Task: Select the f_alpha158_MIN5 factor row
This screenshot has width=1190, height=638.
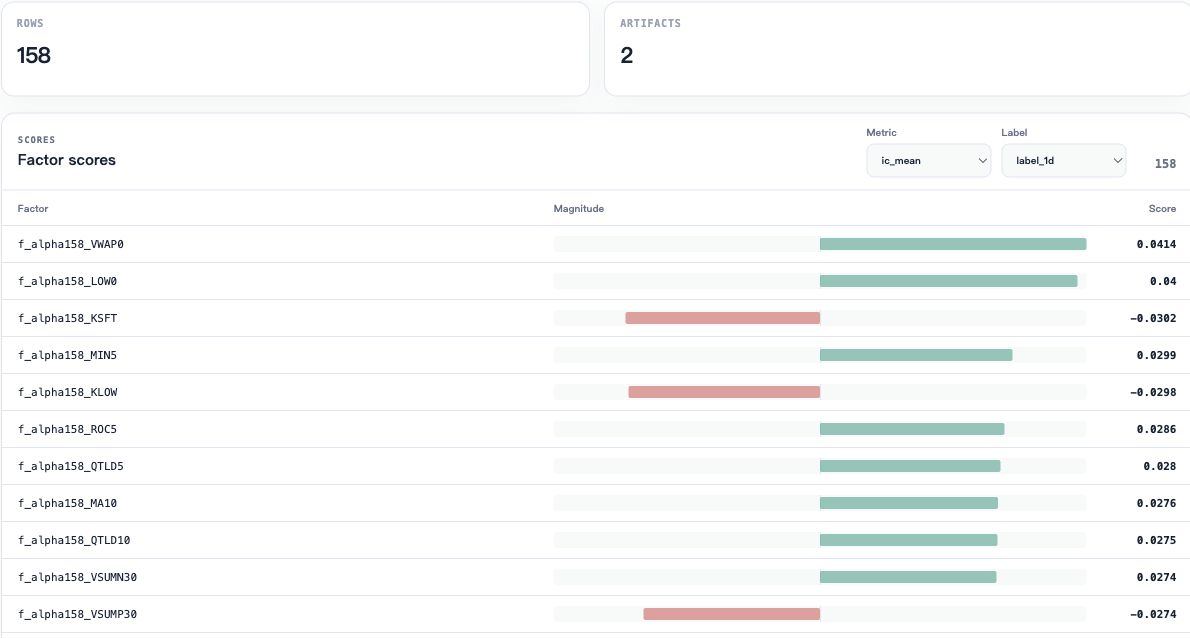Action: click(x=596, y=355)
